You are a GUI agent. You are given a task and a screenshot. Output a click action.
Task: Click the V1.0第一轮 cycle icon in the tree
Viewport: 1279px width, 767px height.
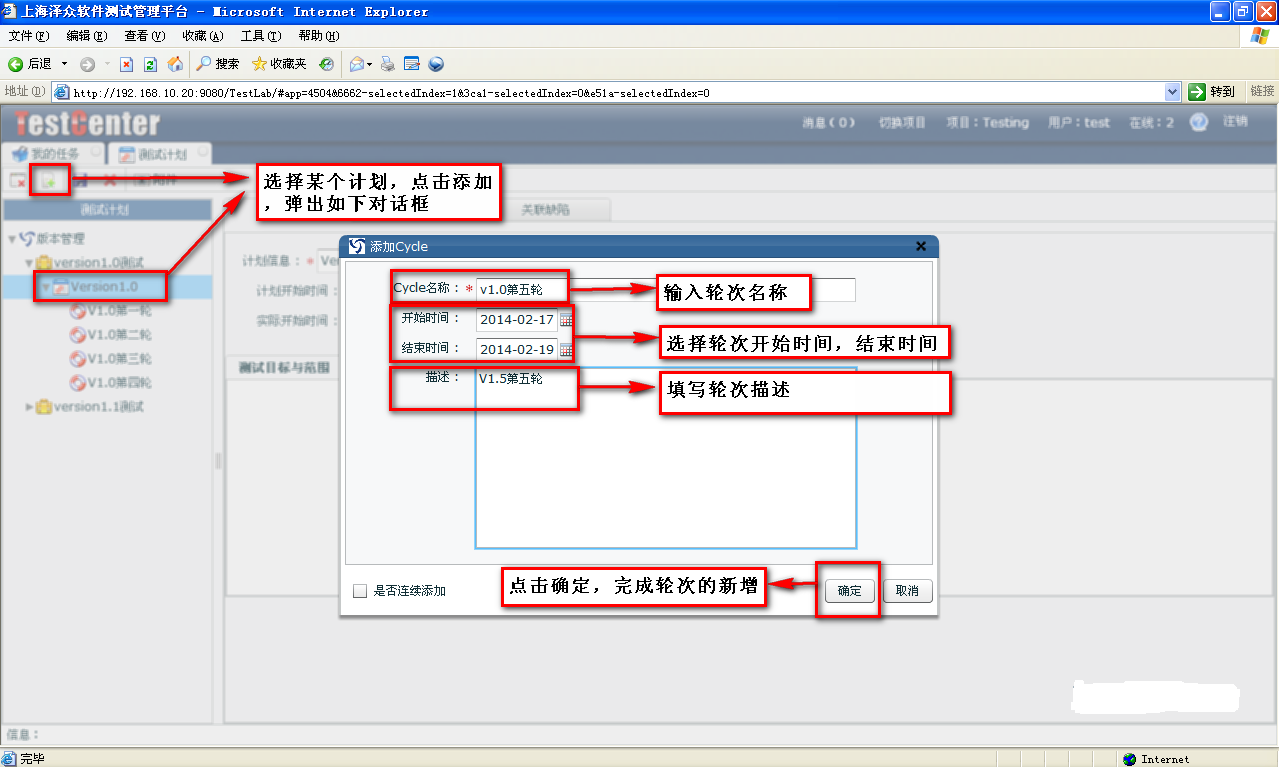[77, 311]
